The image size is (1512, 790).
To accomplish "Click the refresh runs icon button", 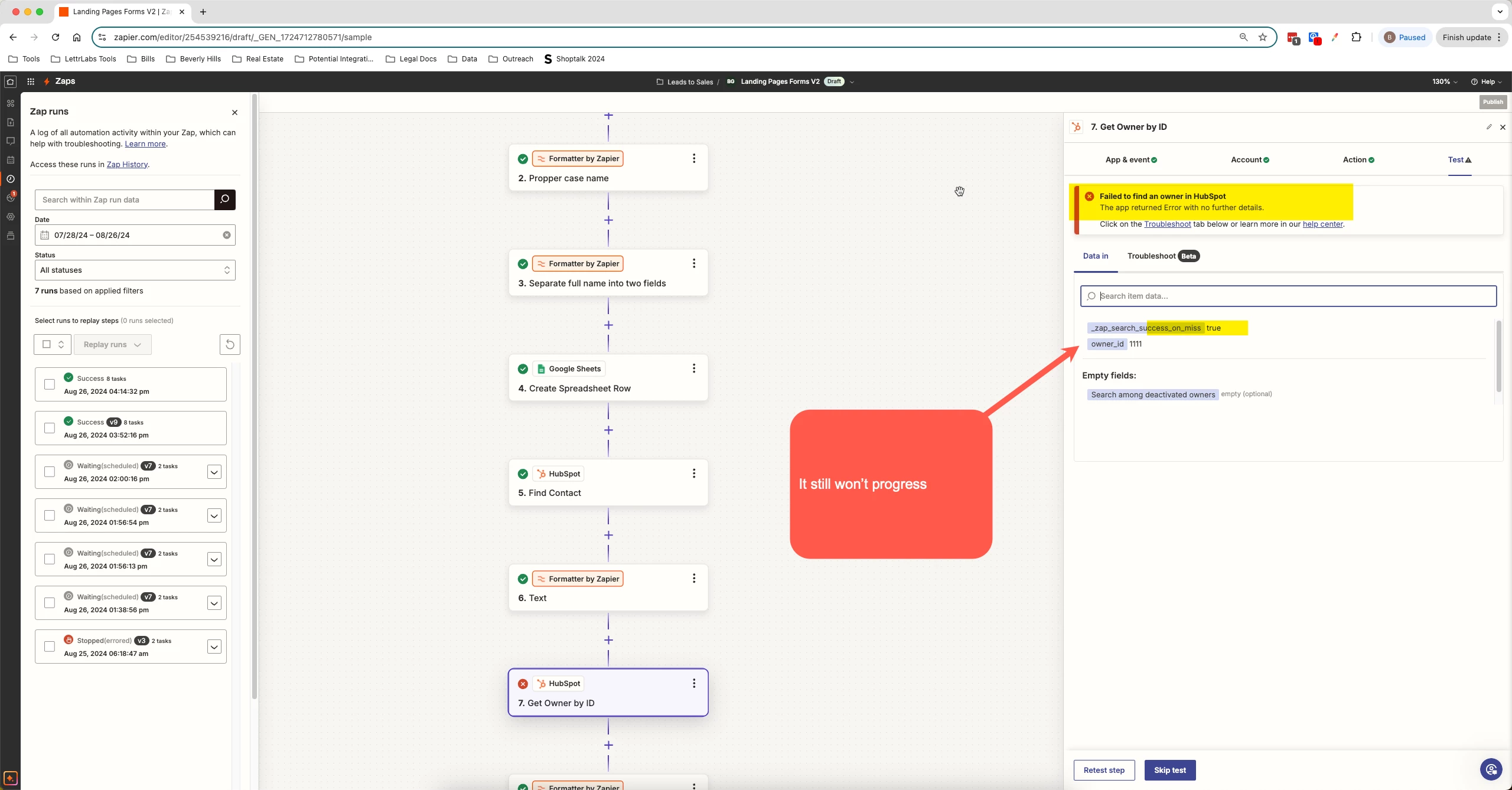I will (x=230, y=344).
